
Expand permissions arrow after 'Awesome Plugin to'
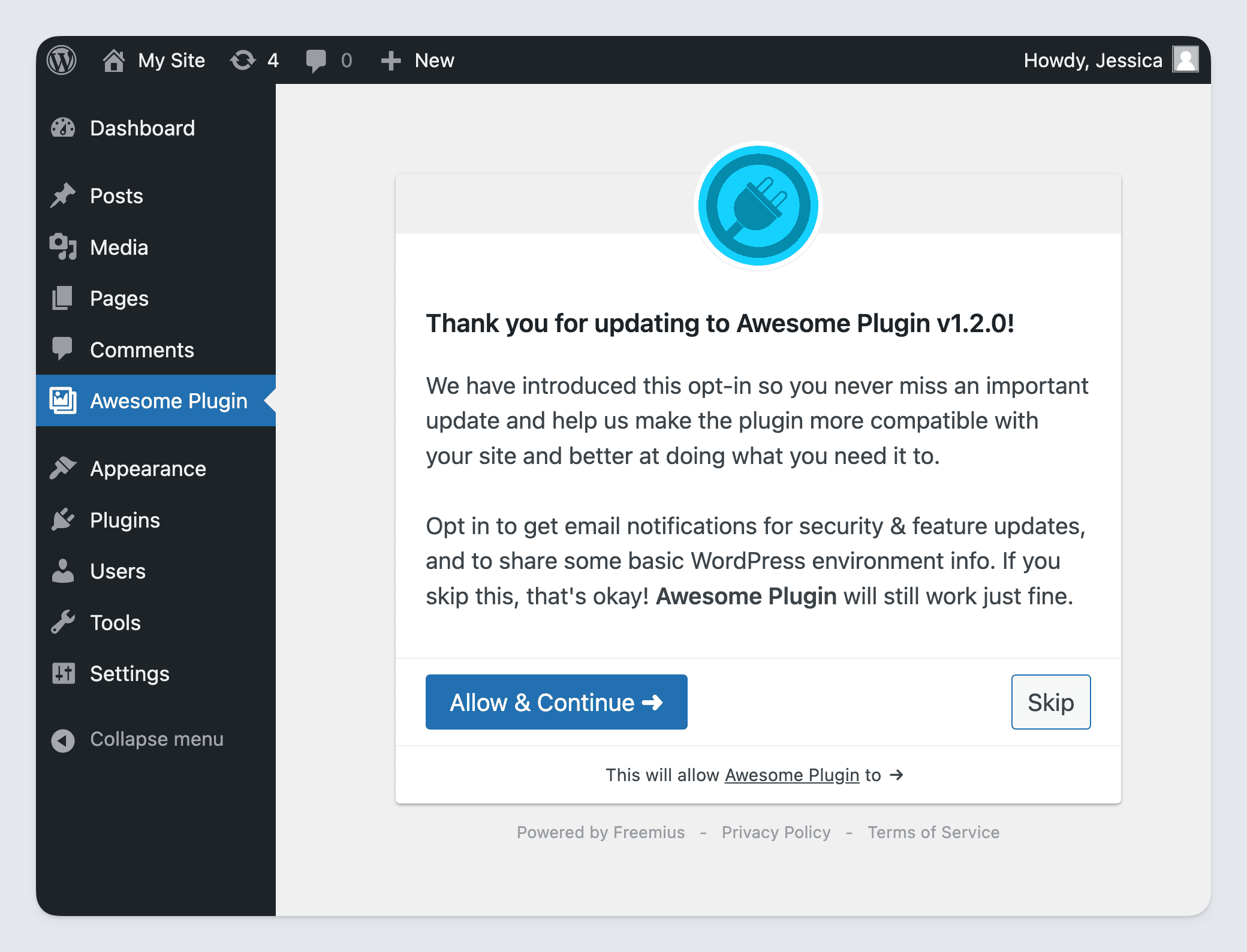coord(897,775)
